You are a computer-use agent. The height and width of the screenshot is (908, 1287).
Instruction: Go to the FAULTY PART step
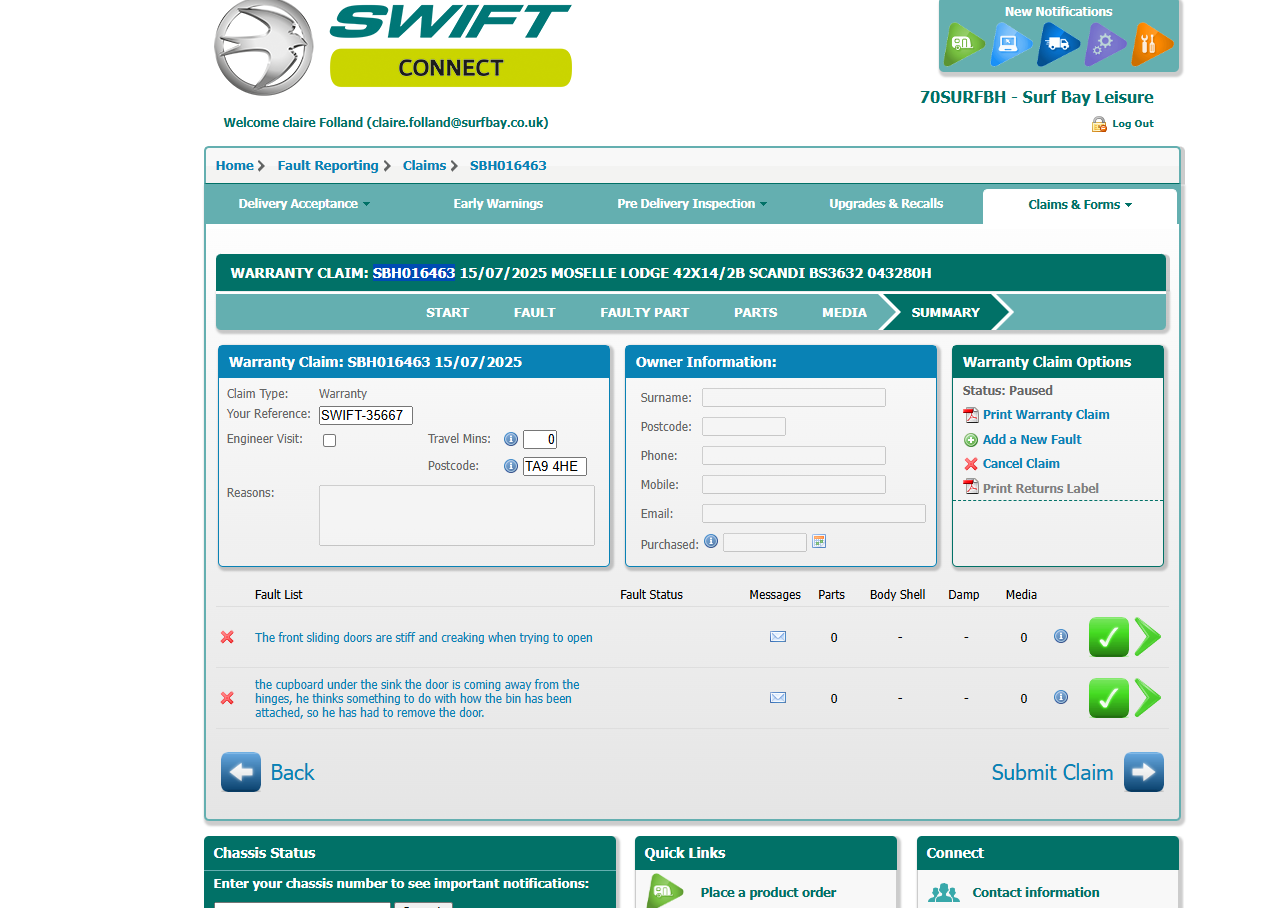click(x=644, y=312)
